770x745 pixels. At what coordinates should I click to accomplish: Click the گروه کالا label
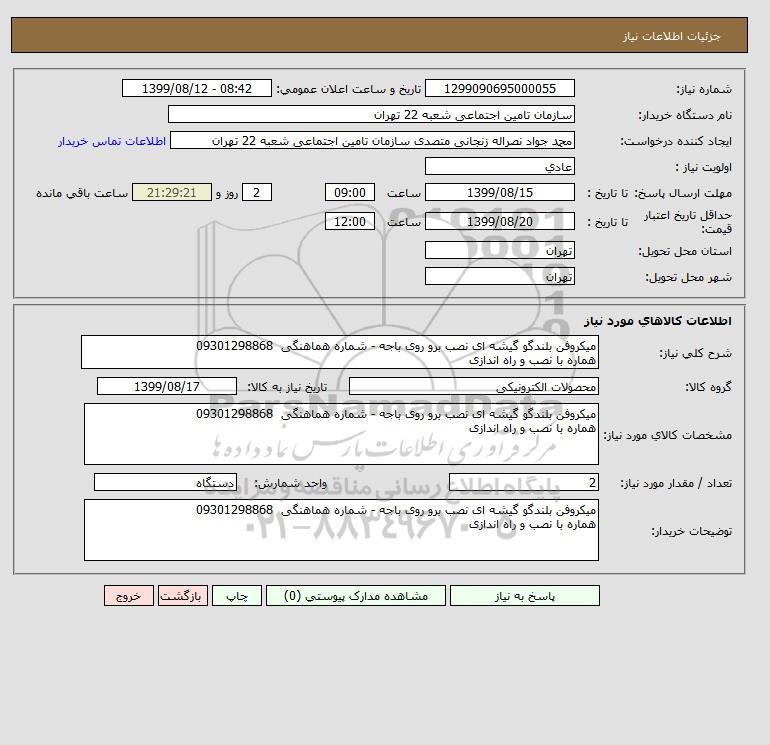point(709,387)
